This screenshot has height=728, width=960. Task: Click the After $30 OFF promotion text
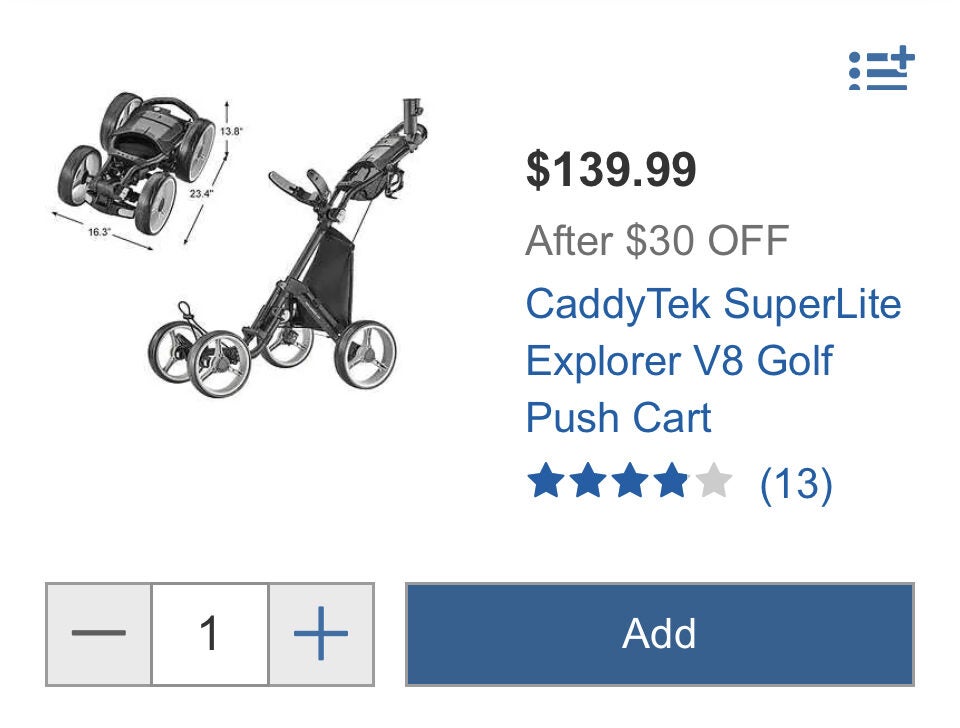[655, 240]
